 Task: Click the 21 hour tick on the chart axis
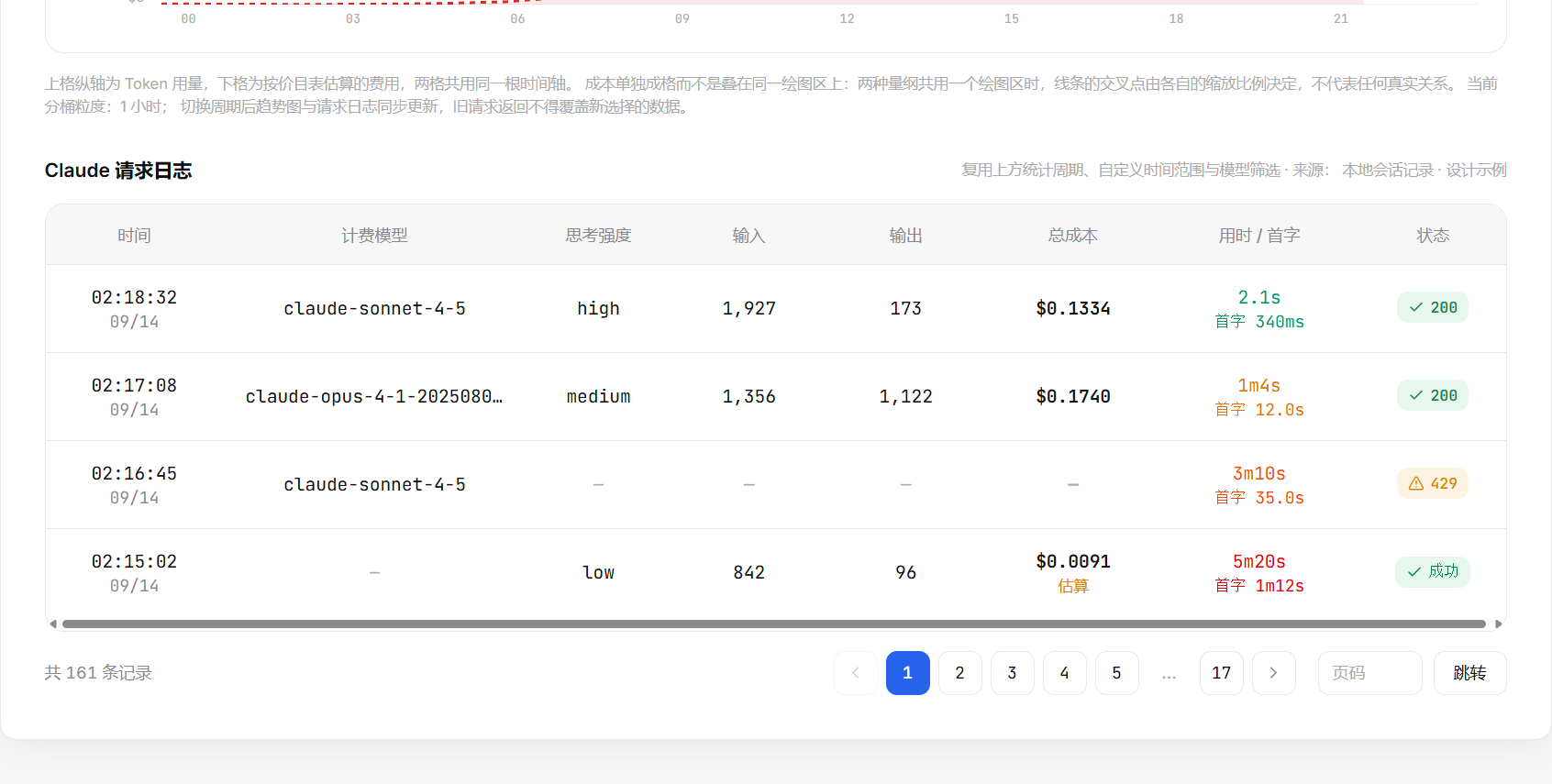[1341, 18]
